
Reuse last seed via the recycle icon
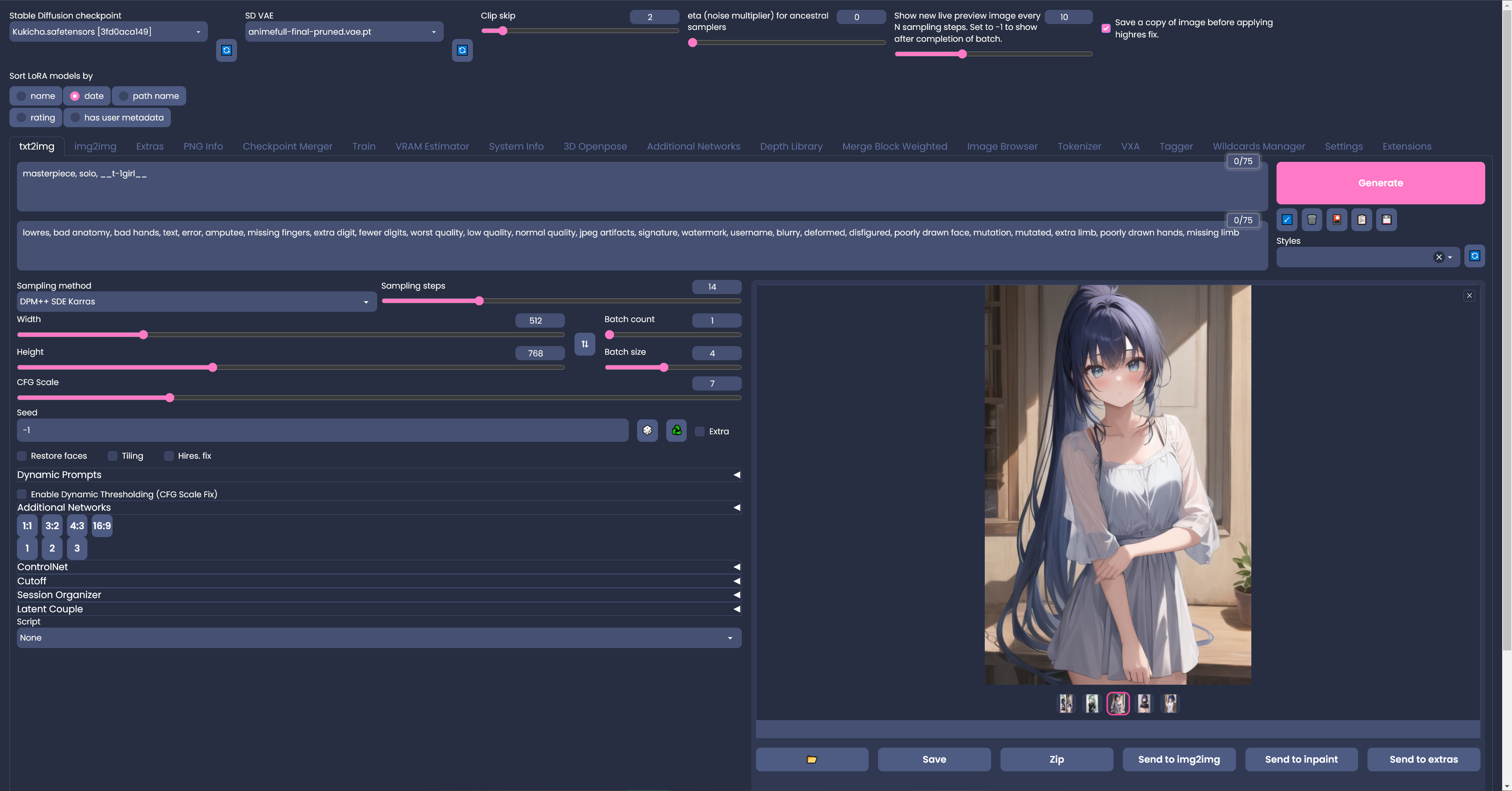(x=676, y=430)
